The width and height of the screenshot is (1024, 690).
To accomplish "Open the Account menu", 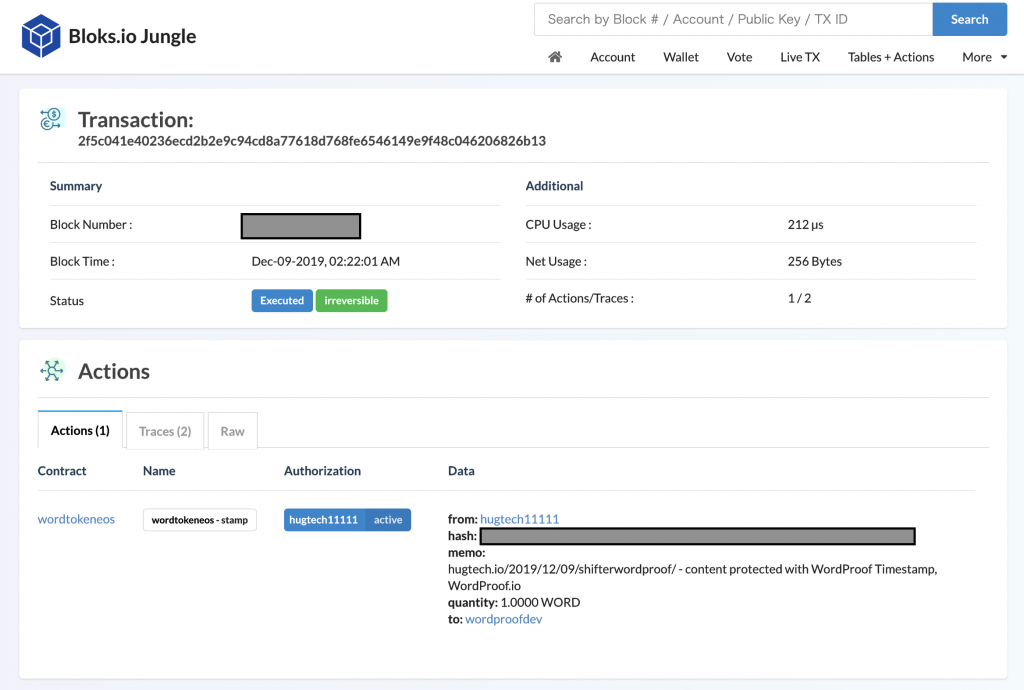I will tap(613, 57).
